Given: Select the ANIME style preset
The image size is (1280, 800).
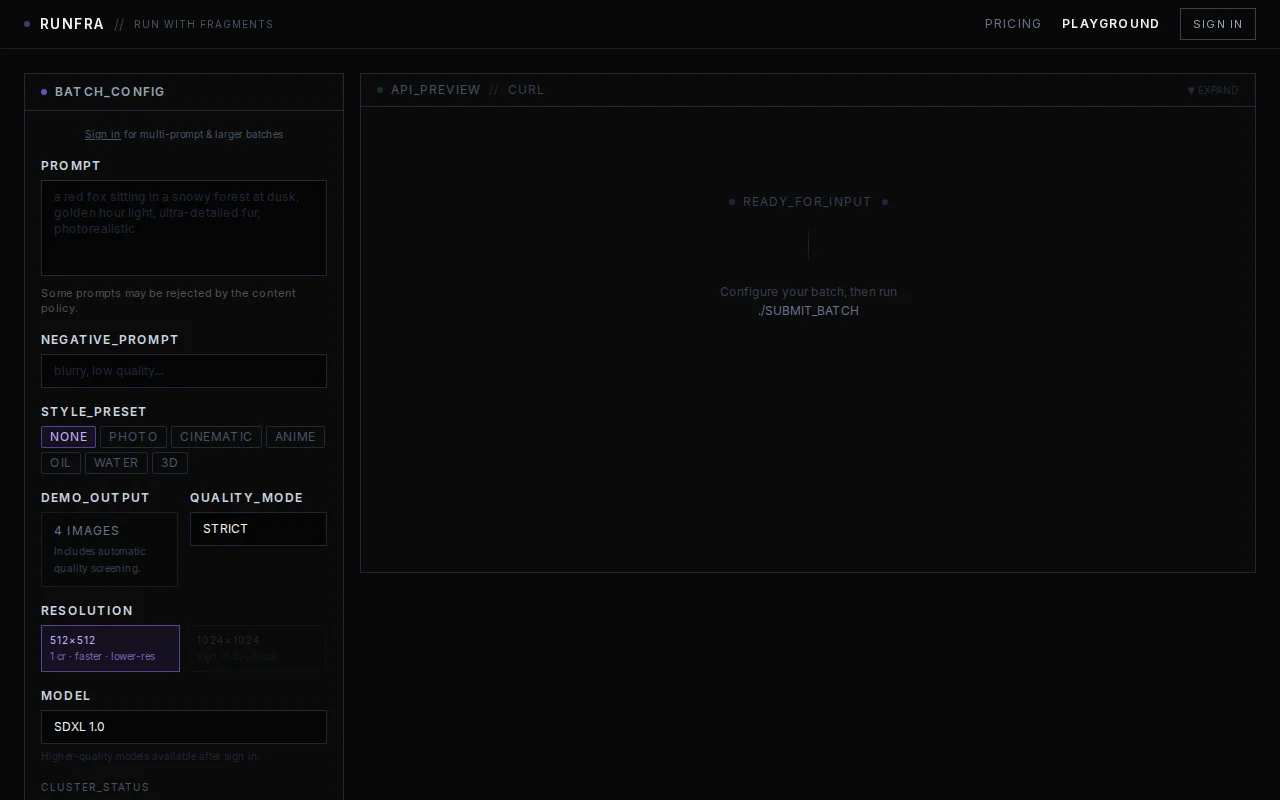Looking at the screenshot, I should click(x=295, y=437).
